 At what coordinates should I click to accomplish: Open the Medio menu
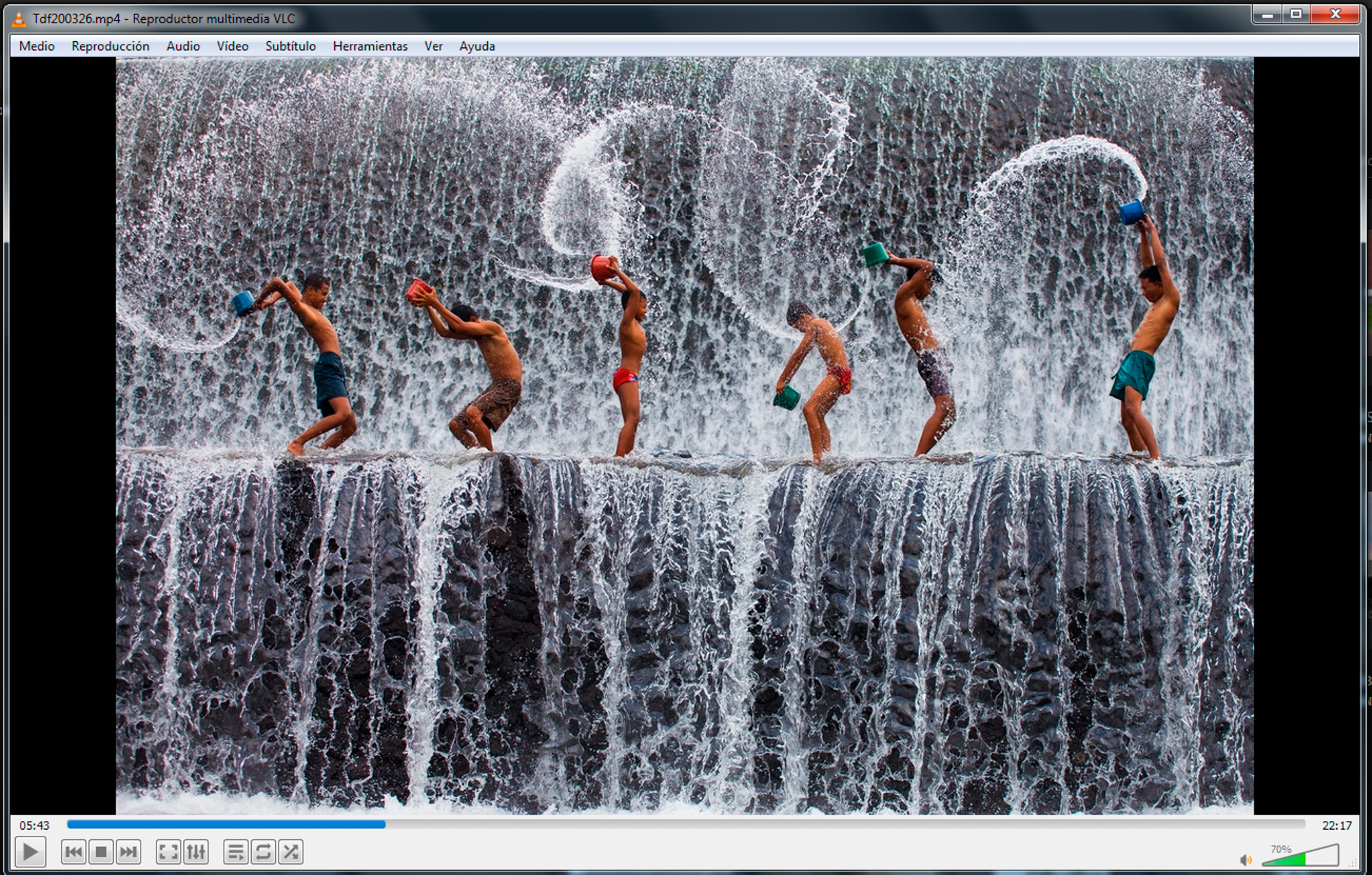coord(37,46)
